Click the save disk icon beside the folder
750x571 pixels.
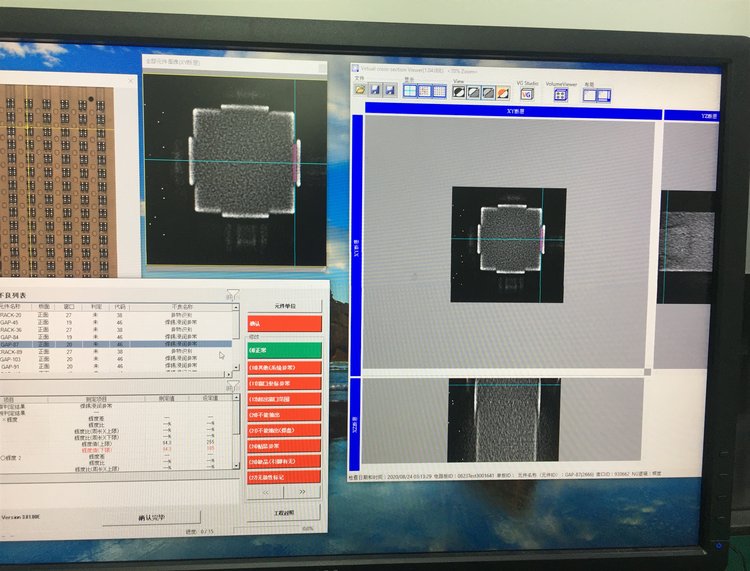tap(375, 90)
